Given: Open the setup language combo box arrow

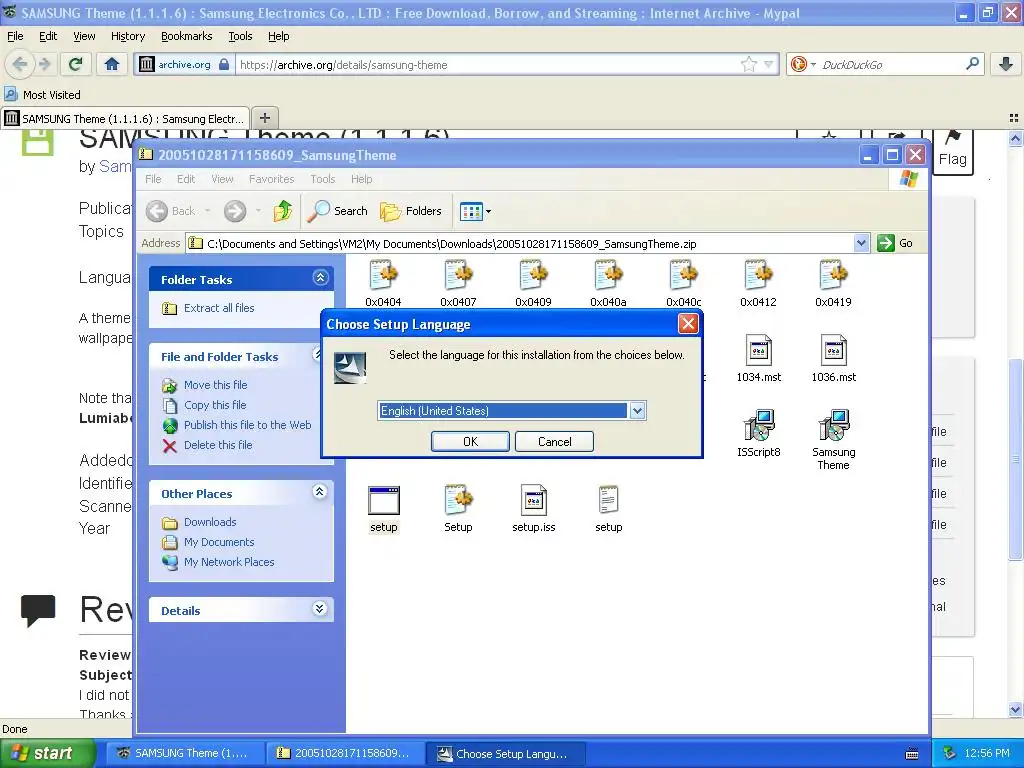Looking at the screenshot, I should click(x=637, y=411).
